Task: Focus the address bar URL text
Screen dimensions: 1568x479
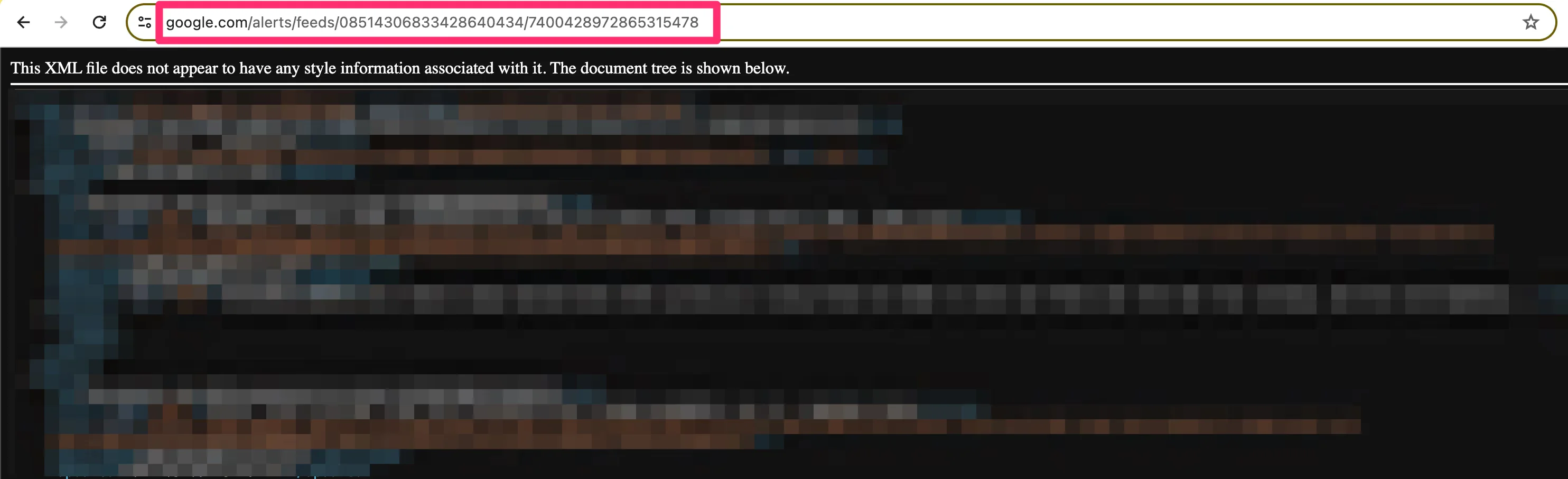Action: [432, 23]
